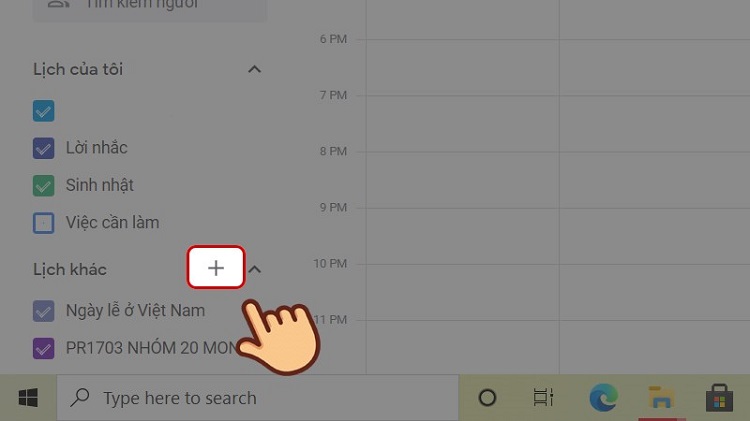Collapse the Lịch khác section
Screen dimensions: 750x421
point(255,269)
